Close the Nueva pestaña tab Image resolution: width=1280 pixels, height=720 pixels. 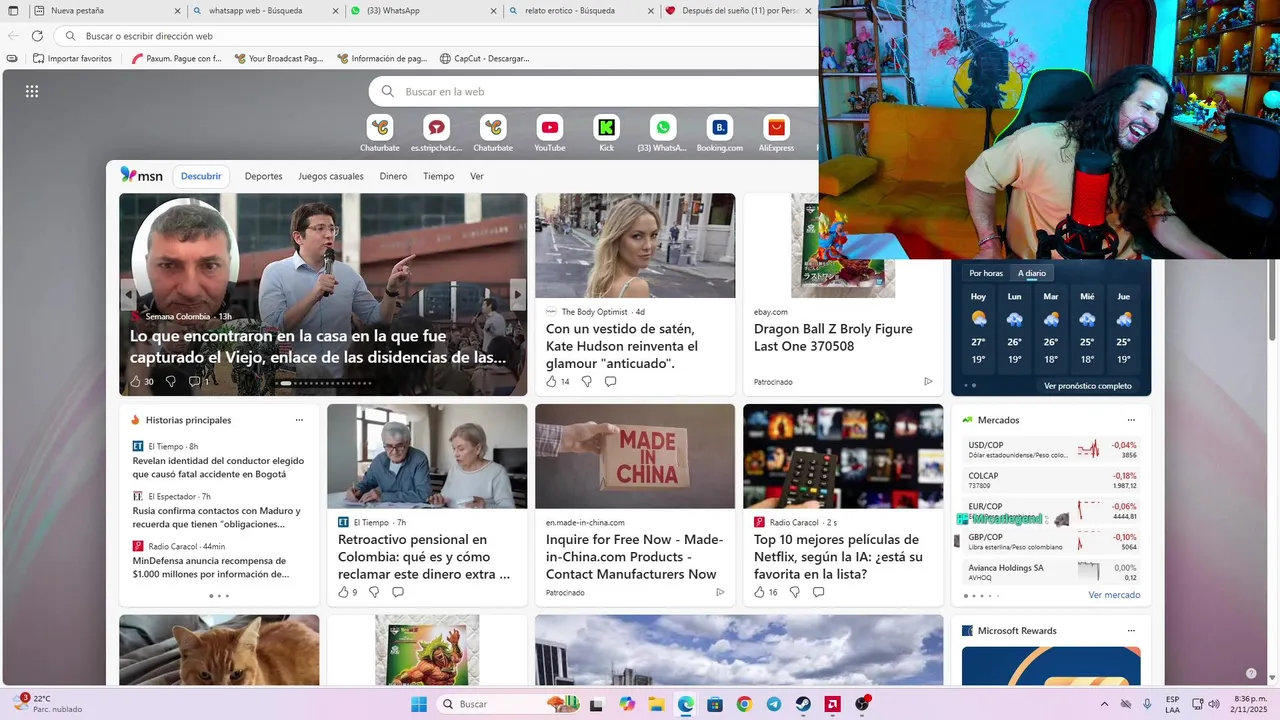coord(177,11)
